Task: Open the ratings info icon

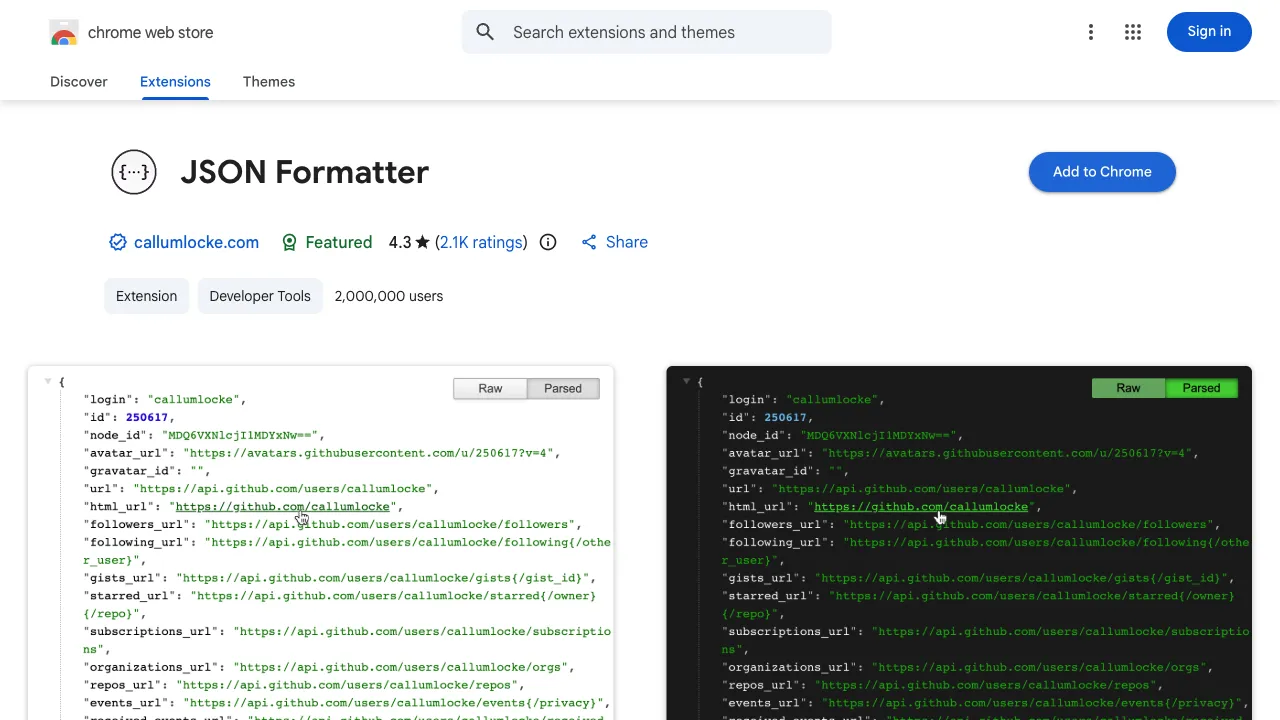Action: click(548, 242)
